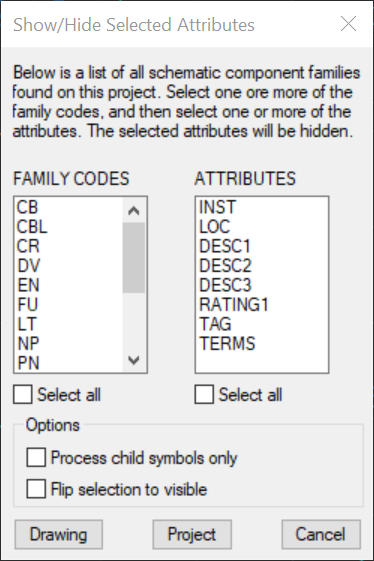Viewport: 374px width, 561px height.
Task: Click scroll down arrow in family codes list
Action: click(x=134, y=360)
